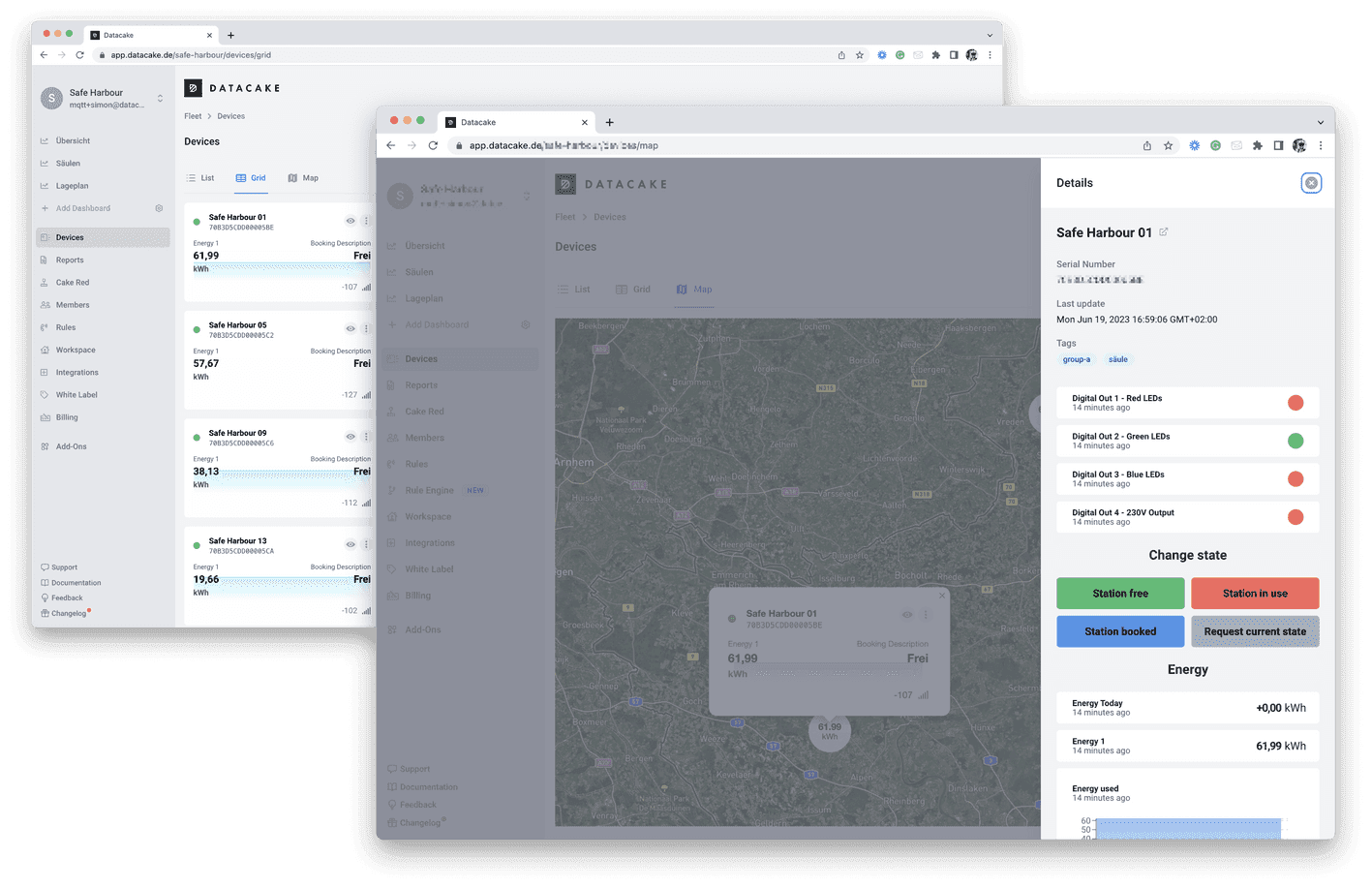Open a new tab in the rear grid window
The image size is (1372, 888).
230,35
